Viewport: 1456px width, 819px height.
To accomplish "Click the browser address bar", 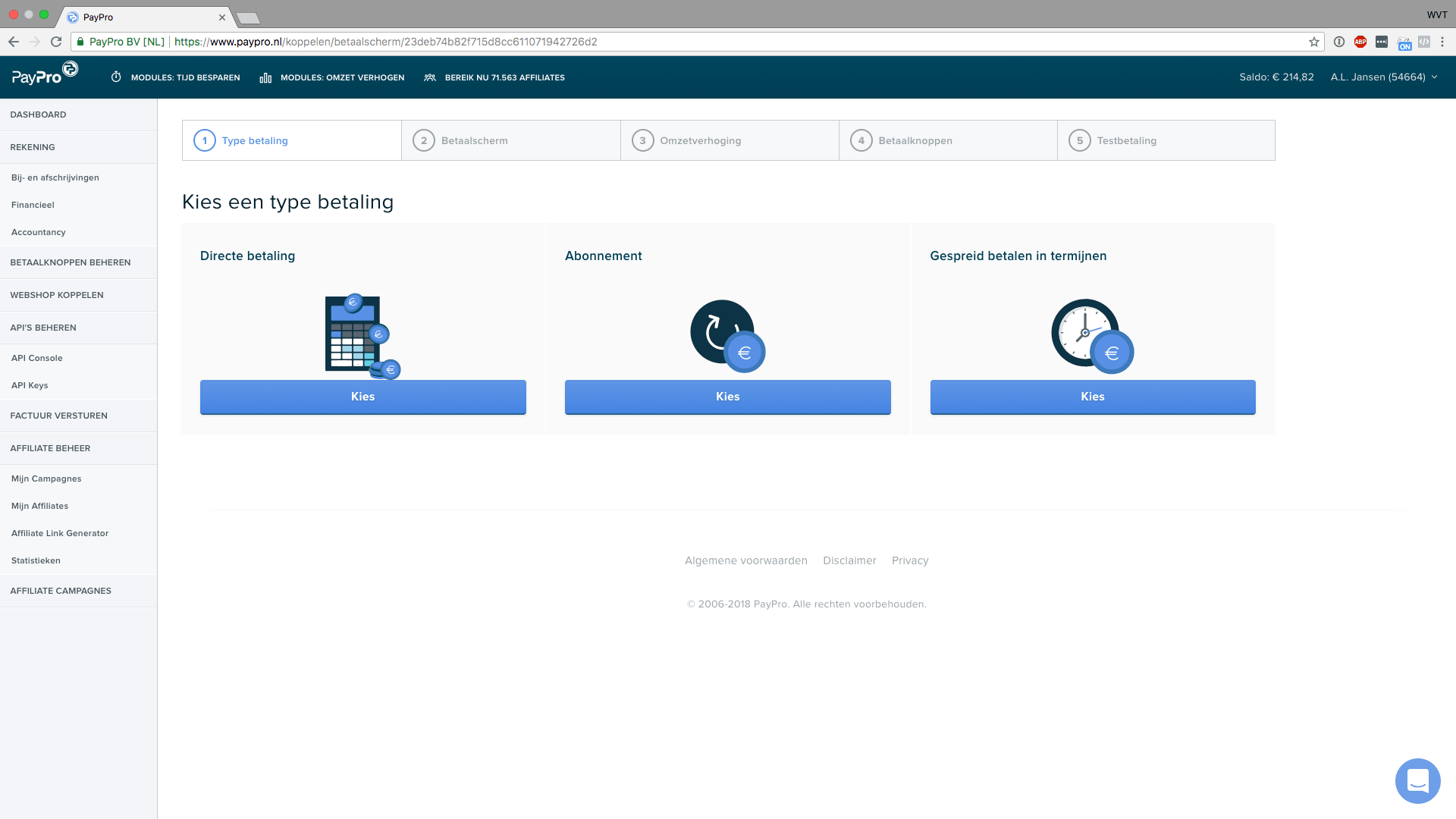I will pyautogui.click(x=698, y=42).
